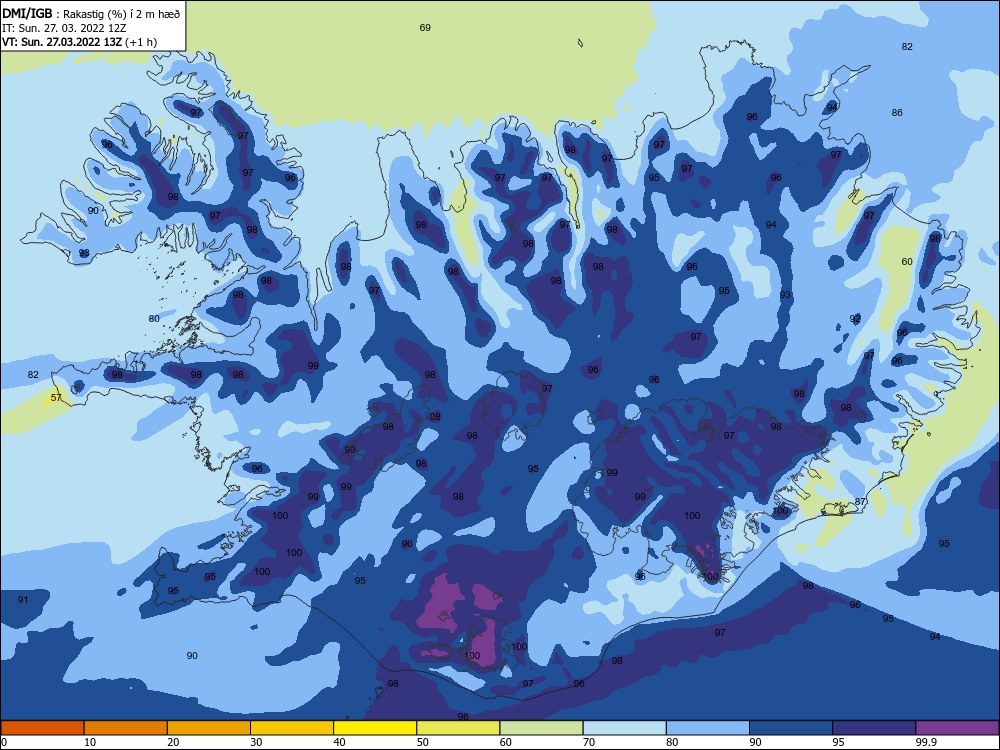Screen dimensions: 1000x750
Task: Click the map title 'Rakastig (%) í 2 m hæð'
Action: click(x=122, y=14)
